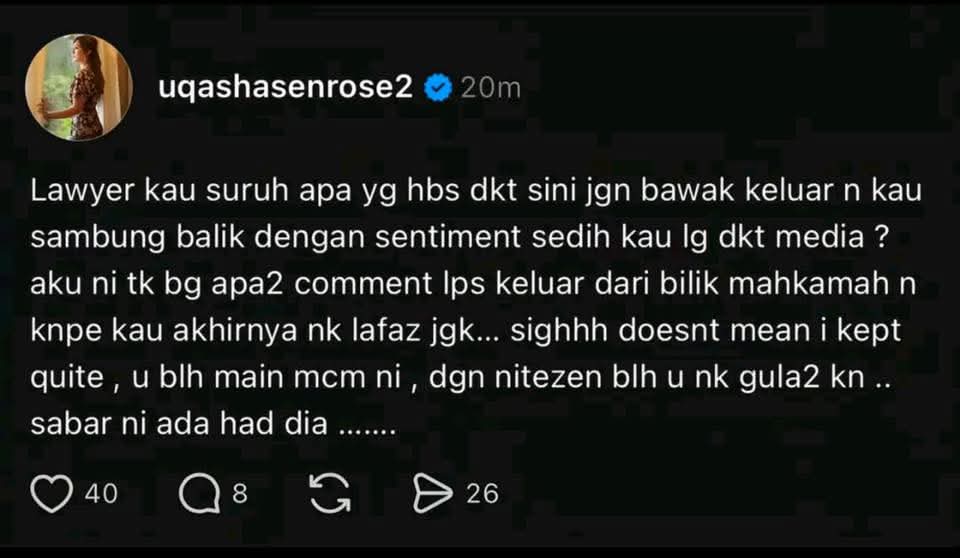Like the post with the heart icon
Screen dimensions: 960x558
point(51,494)
